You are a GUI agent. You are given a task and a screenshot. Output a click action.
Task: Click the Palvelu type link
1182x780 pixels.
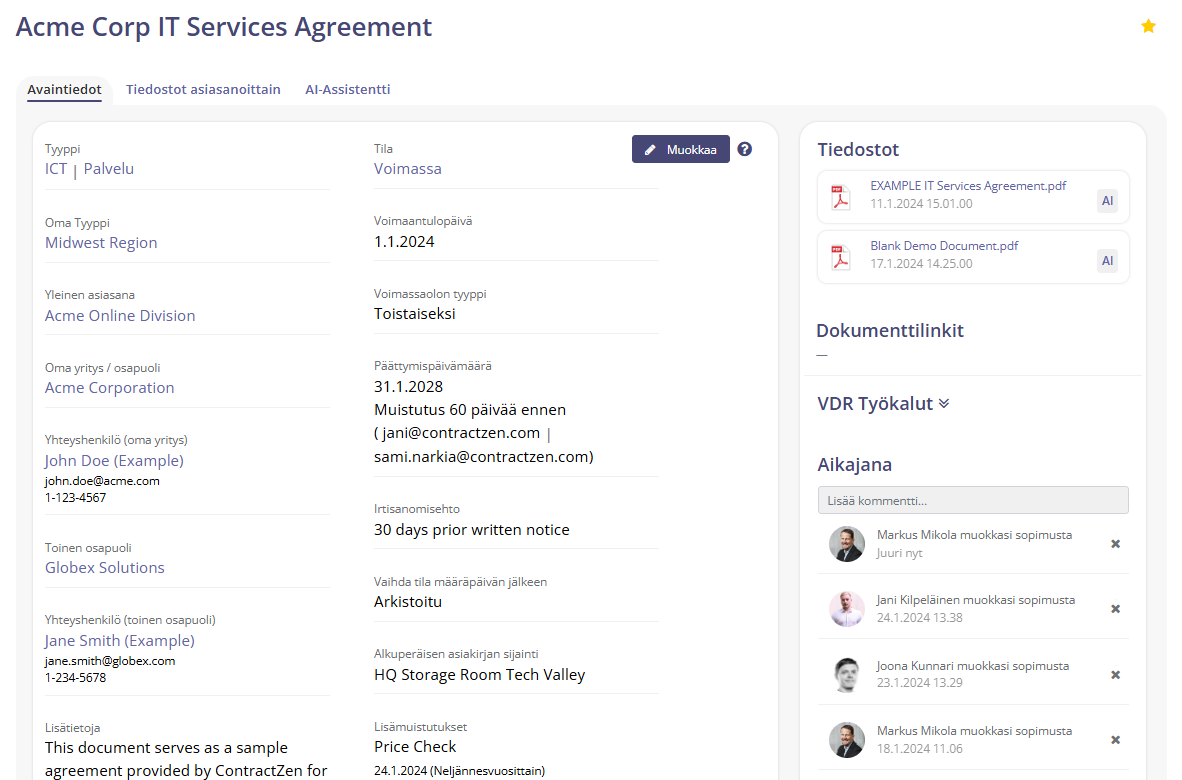point(109,169)
